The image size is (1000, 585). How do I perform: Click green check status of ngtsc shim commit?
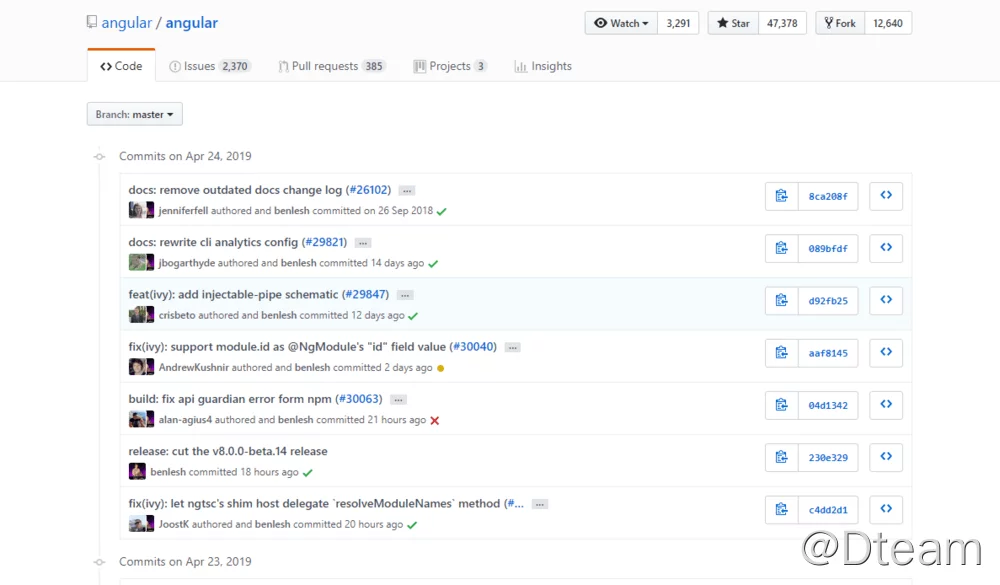[x=412, y=525]
